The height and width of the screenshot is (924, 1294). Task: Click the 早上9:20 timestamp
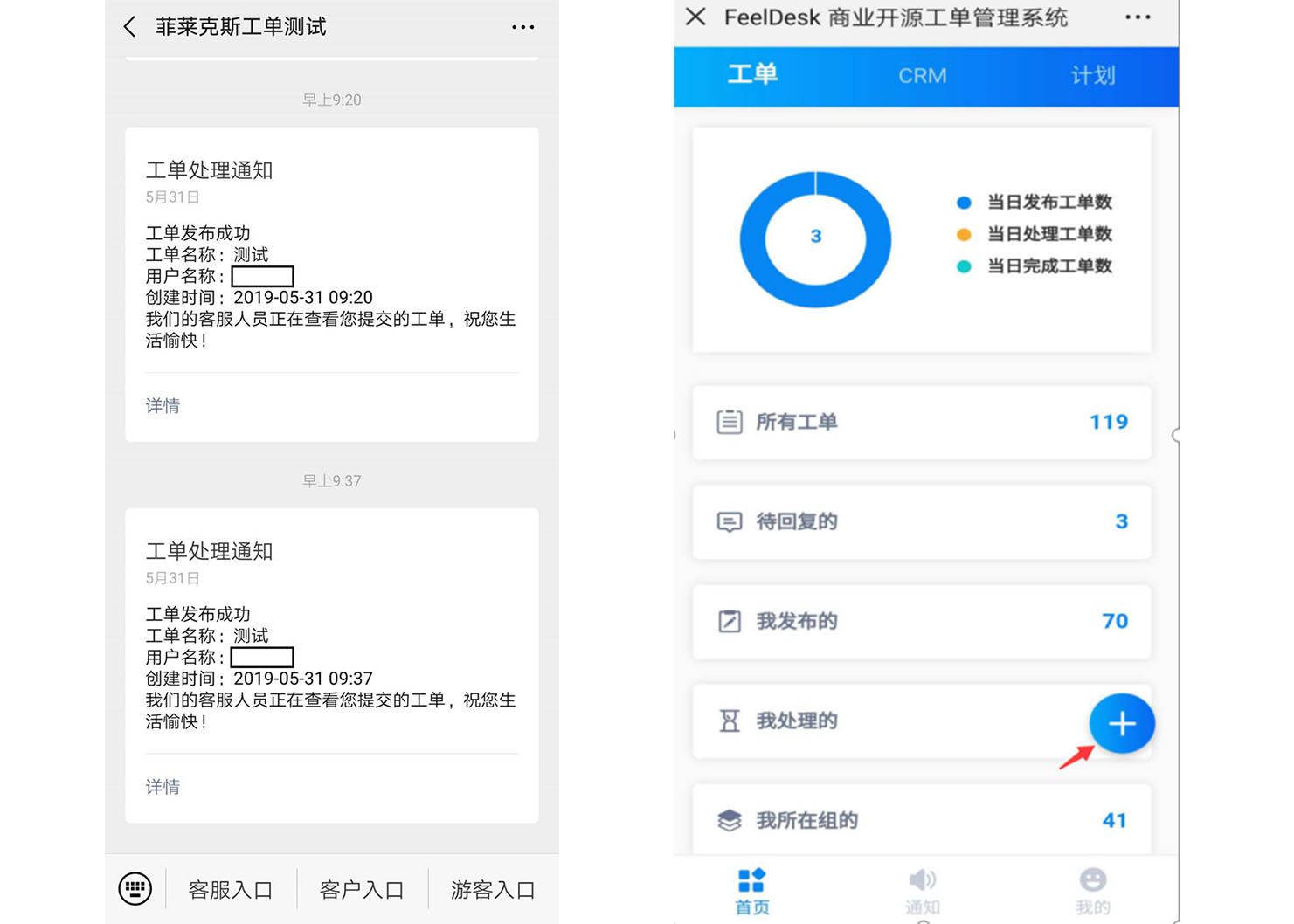(x=332, y=100)
